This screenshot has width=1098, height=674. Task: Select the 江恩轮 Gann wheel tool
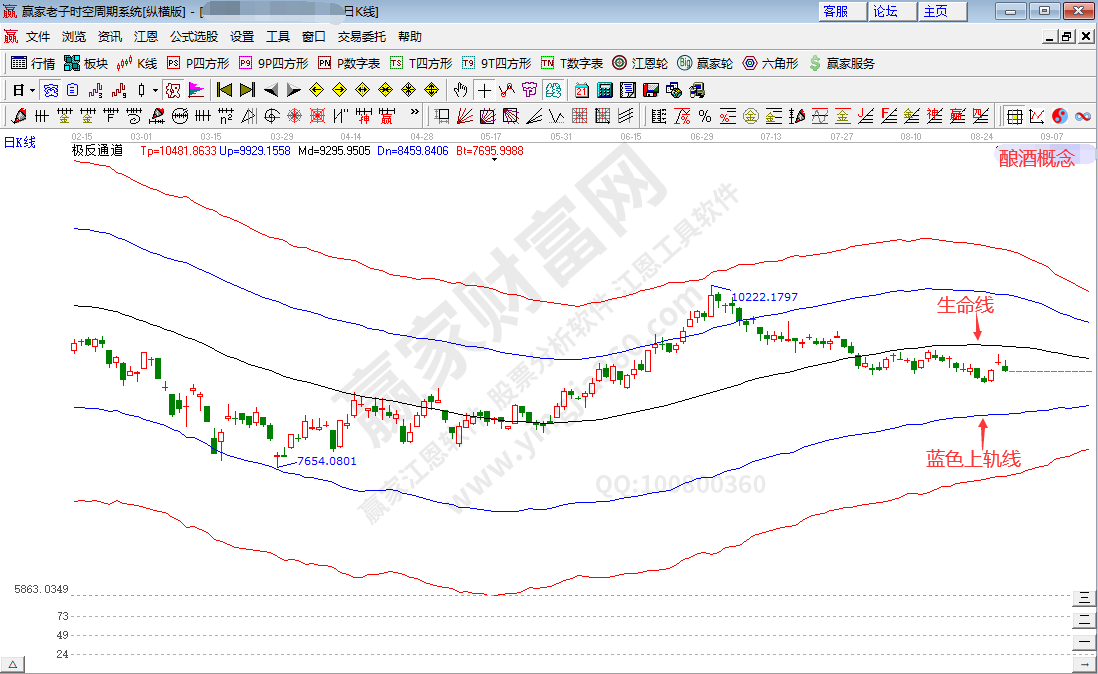point(640,63)
